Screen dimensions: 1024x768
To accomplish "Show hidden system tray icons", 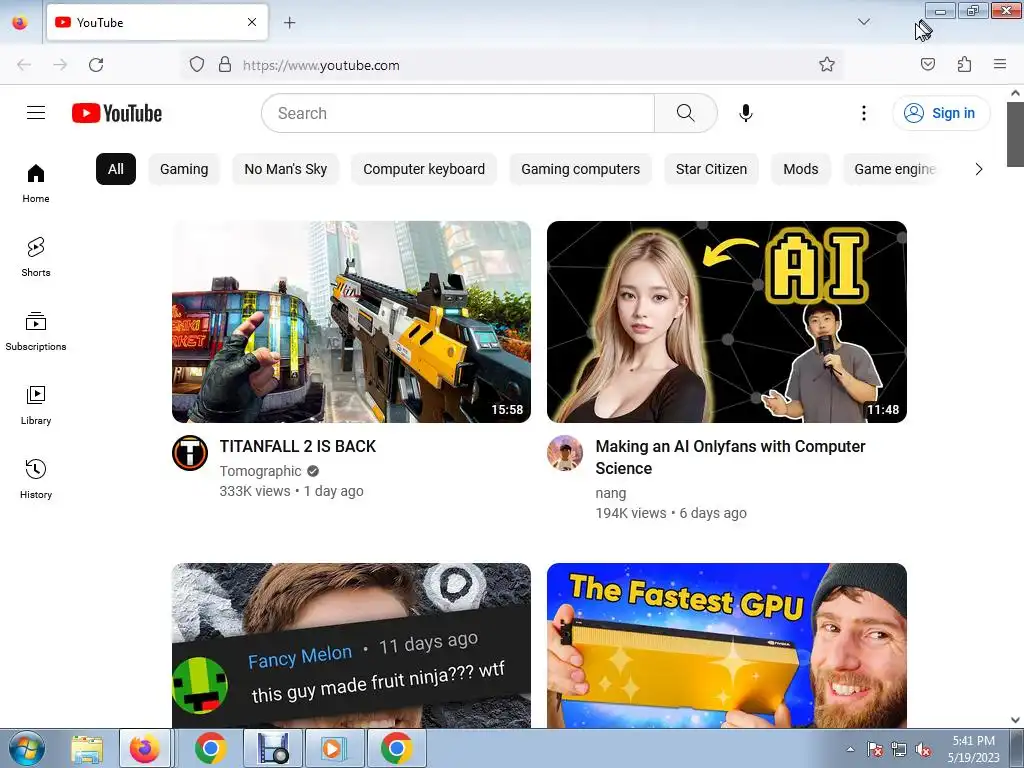I will (850, 749).
